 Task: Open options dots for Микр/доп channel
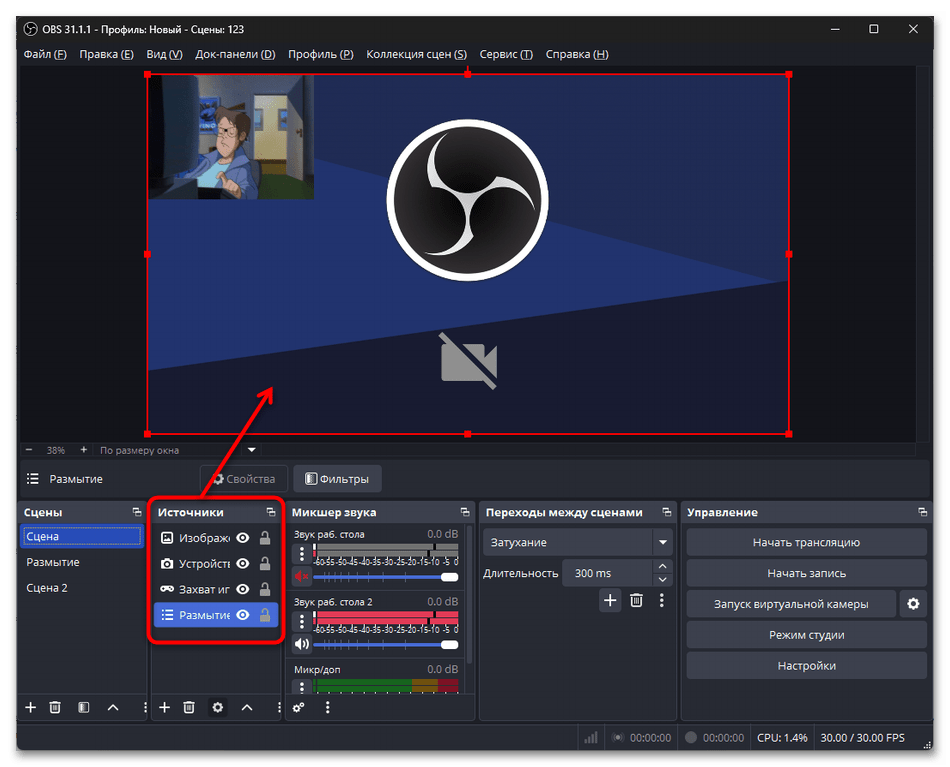pyautogui.click(x=302, y=687)
